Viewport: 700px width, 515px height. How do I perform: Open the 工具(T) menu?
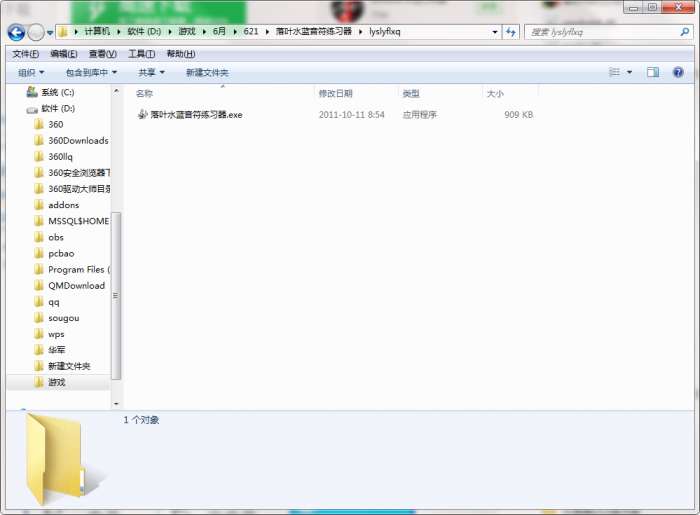(x=142, y=54)
